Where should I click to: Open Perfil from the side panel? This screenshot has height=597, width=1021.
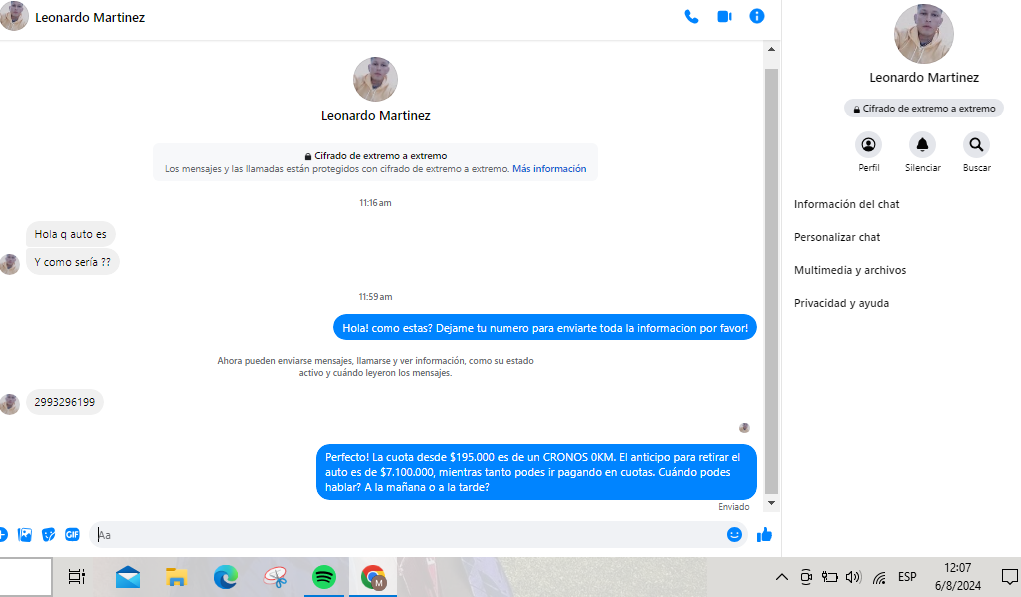868,145
